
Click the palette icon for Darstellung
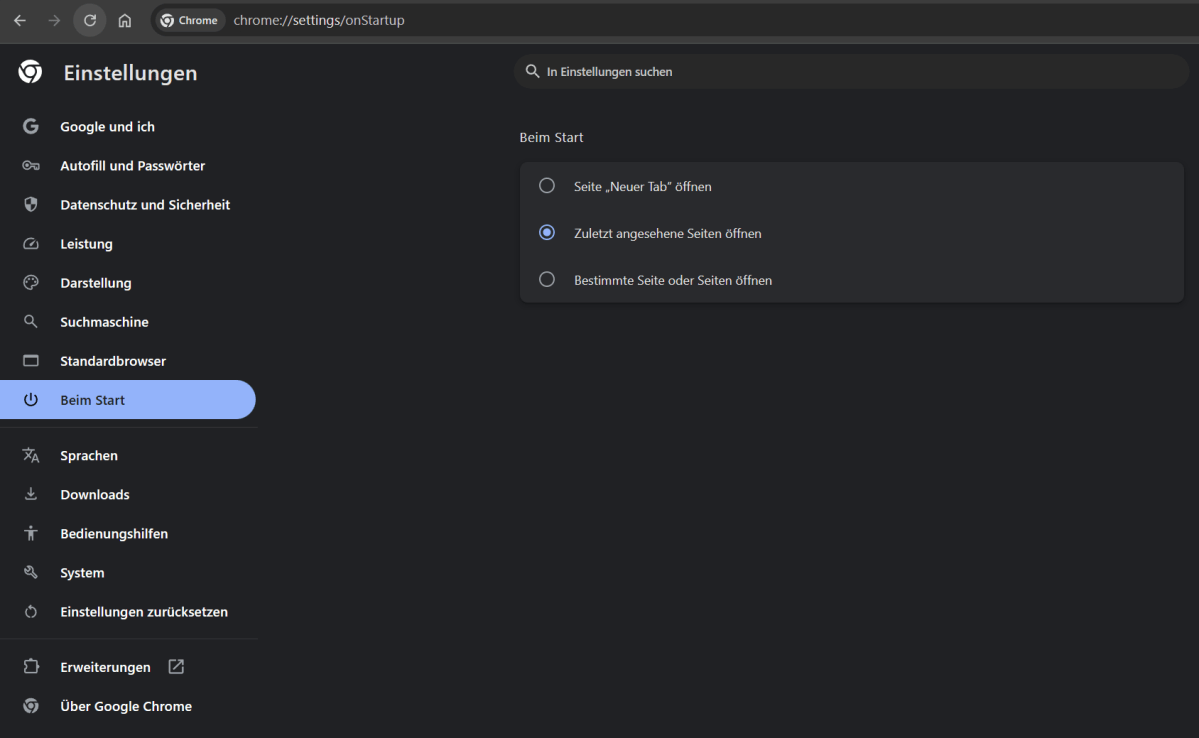[31, 282]
